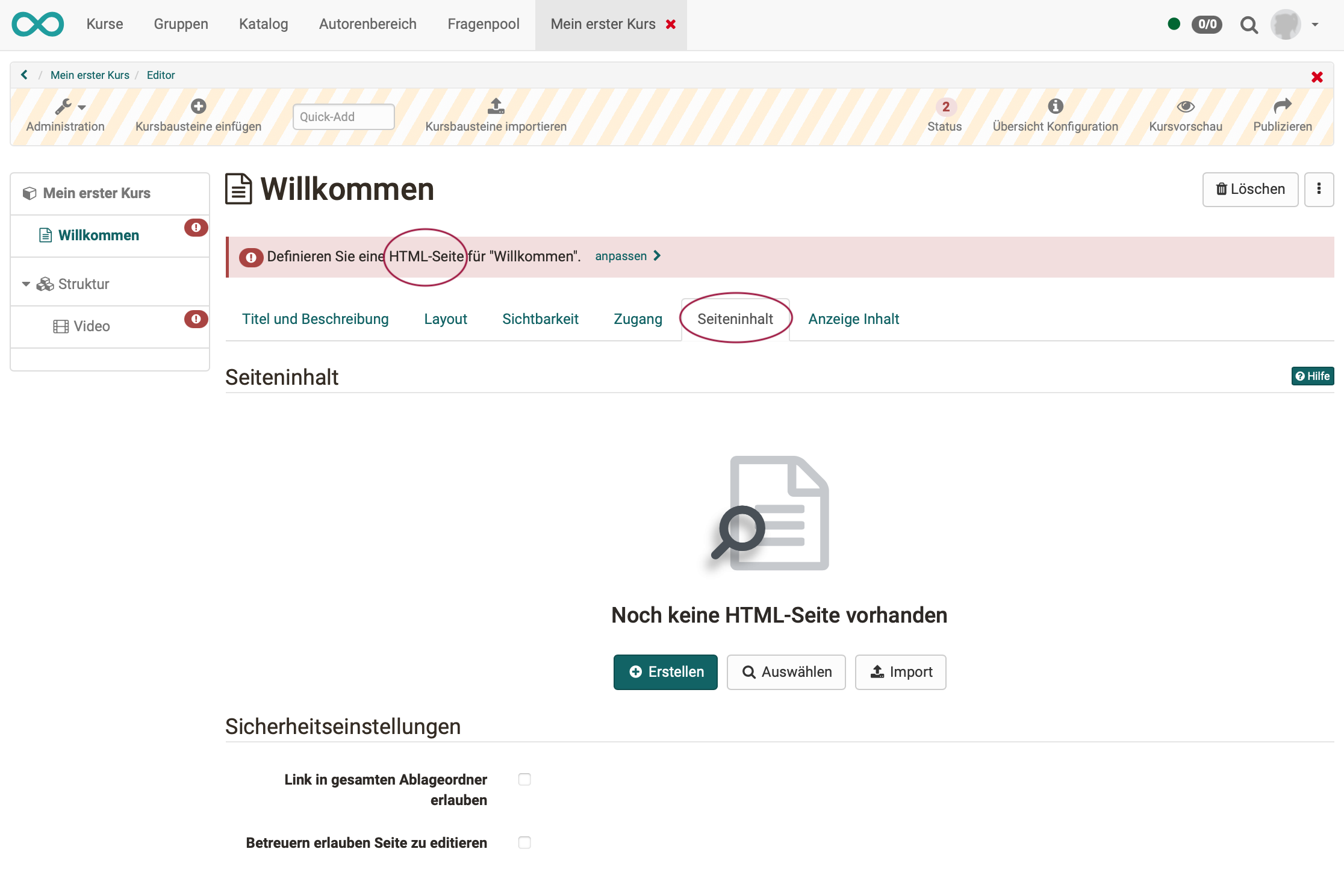Click Video node's red error badge
The height and width of the screenshot is (896, 1344).
(x=196, y=319)
